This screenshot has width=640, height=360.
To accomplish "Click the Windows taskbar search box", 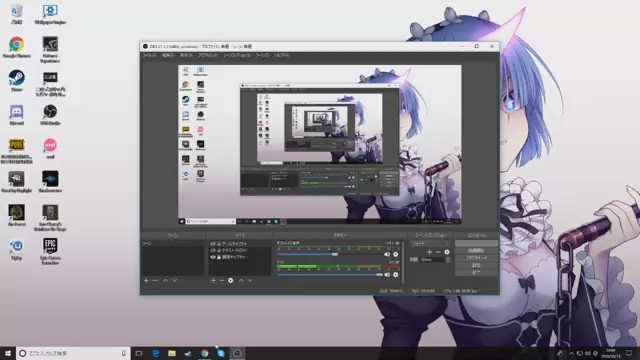I will click(x=73, y=353).
